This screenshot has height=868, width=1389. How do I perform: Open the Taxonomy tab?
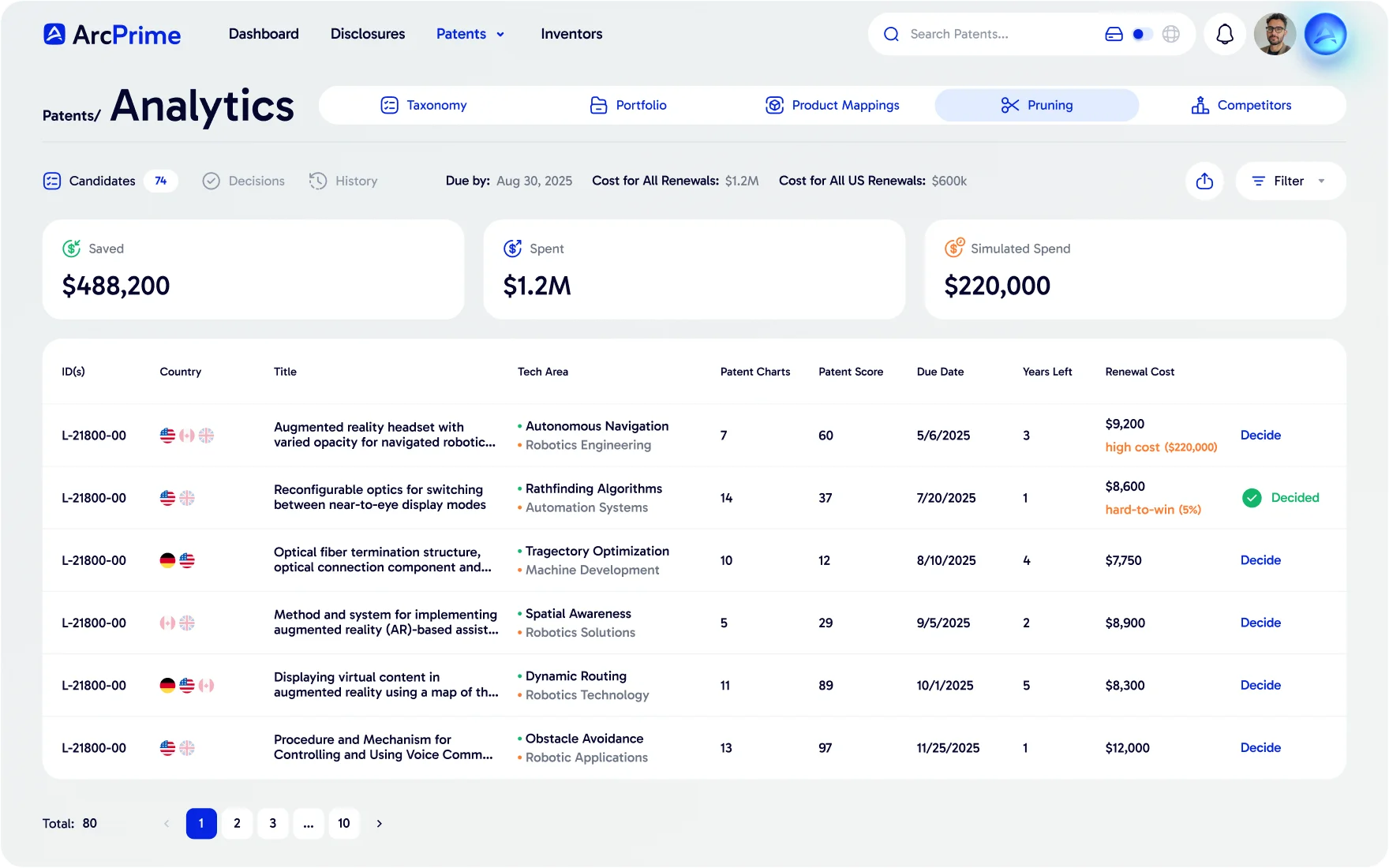424,106
